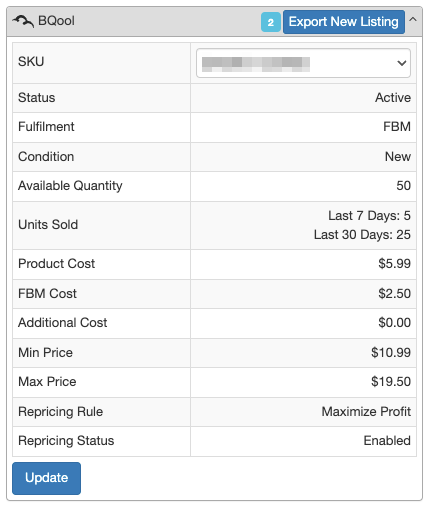Collapse the BQool panel with the chevron
The width and height of the screenshot is (428, 506).
click(x=413, y=19)
